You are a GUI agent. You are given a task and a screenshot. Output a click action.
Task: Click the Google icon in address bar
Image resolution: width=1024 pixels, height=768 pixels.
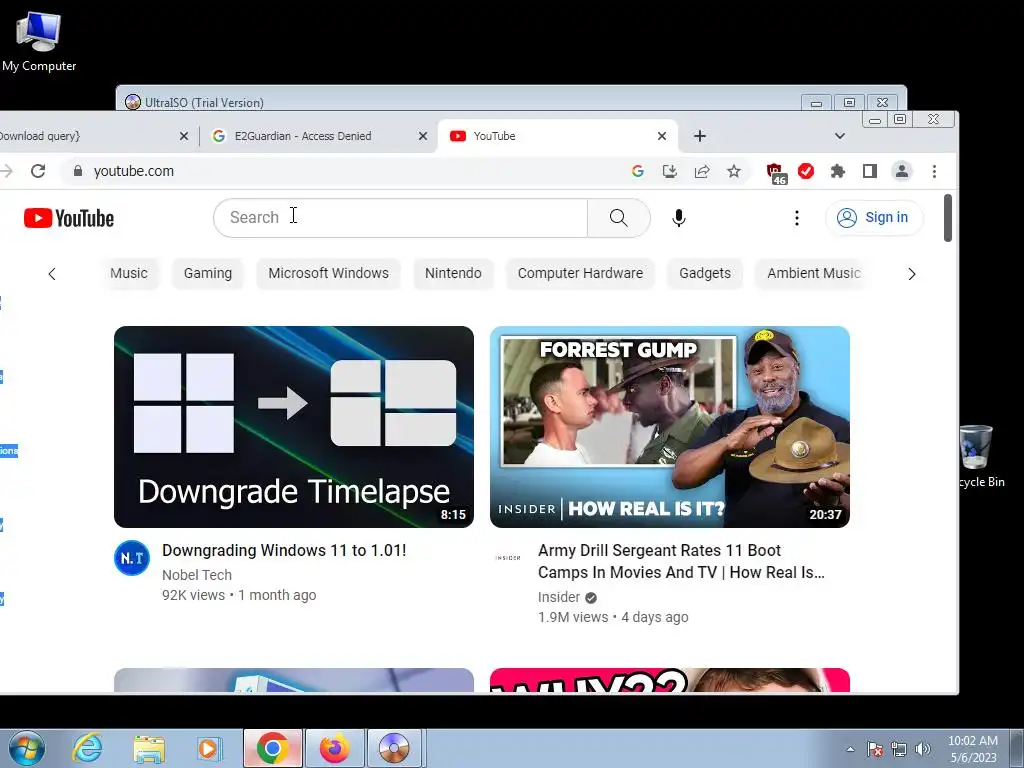click(638, 171)
